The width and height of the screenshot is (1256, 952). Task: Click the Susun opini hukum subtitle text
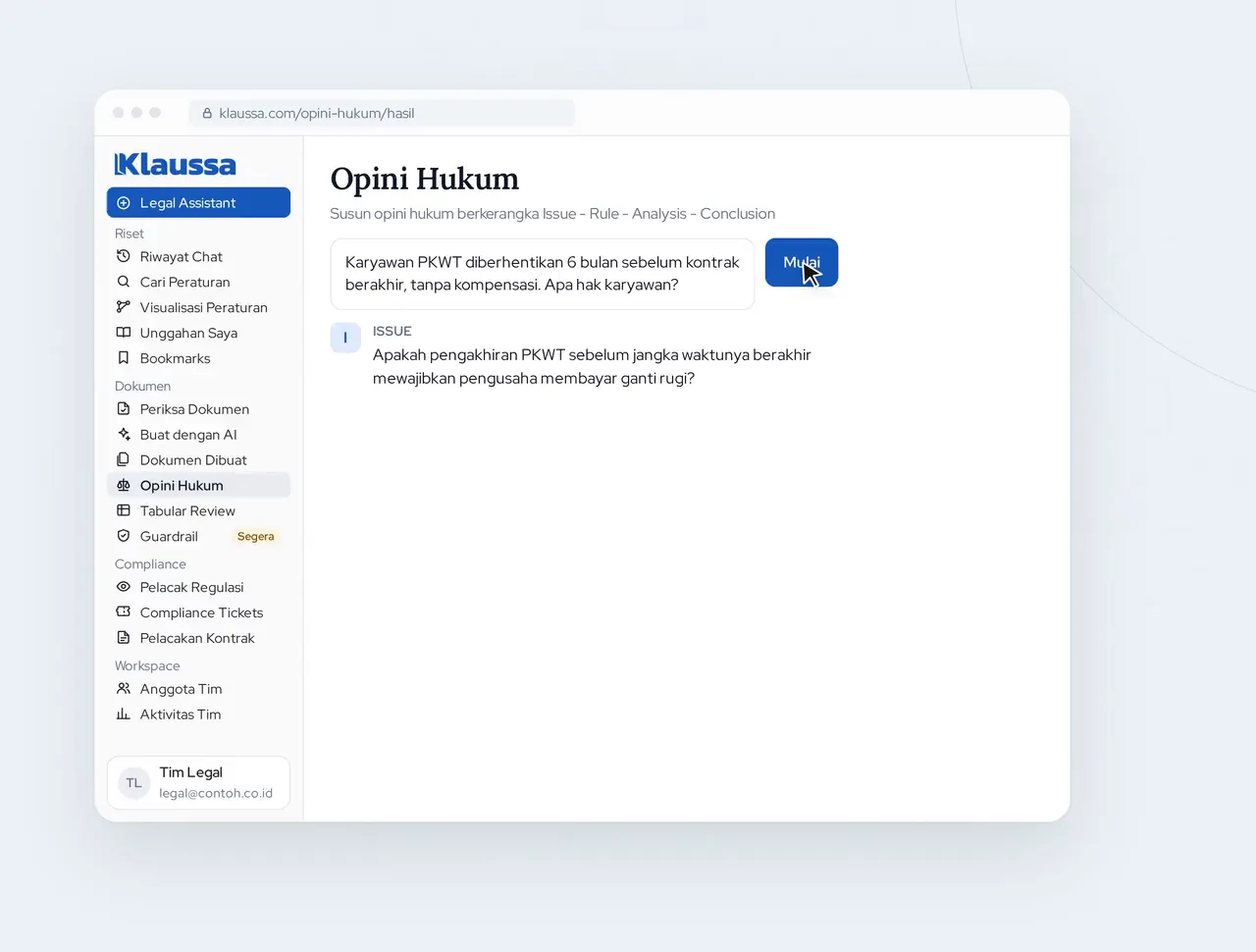pos(552,214)
